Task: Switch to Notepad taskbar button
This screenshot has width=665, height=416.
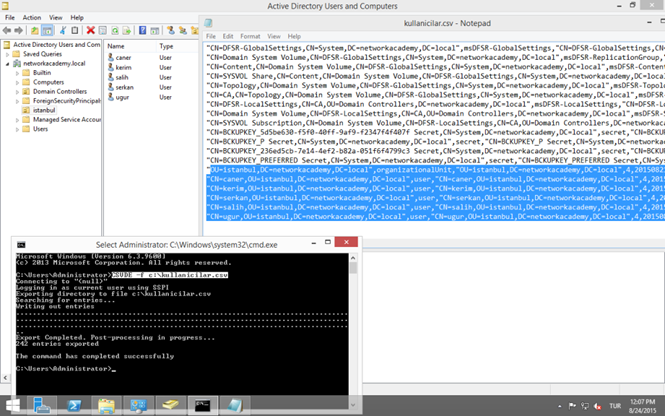Action: 235,406
